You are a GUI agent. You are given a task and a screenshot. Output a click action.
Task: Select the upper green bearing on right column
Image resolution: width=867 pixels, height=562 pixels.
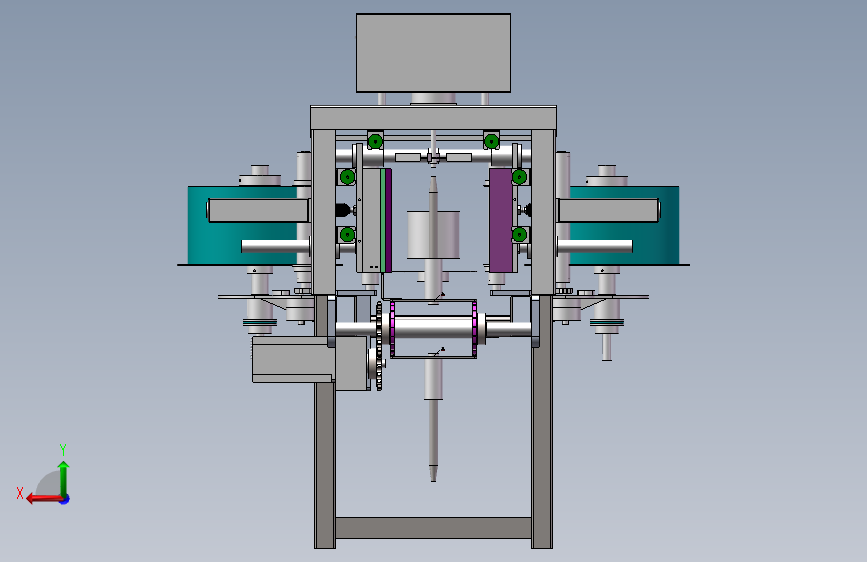(519, 177)
